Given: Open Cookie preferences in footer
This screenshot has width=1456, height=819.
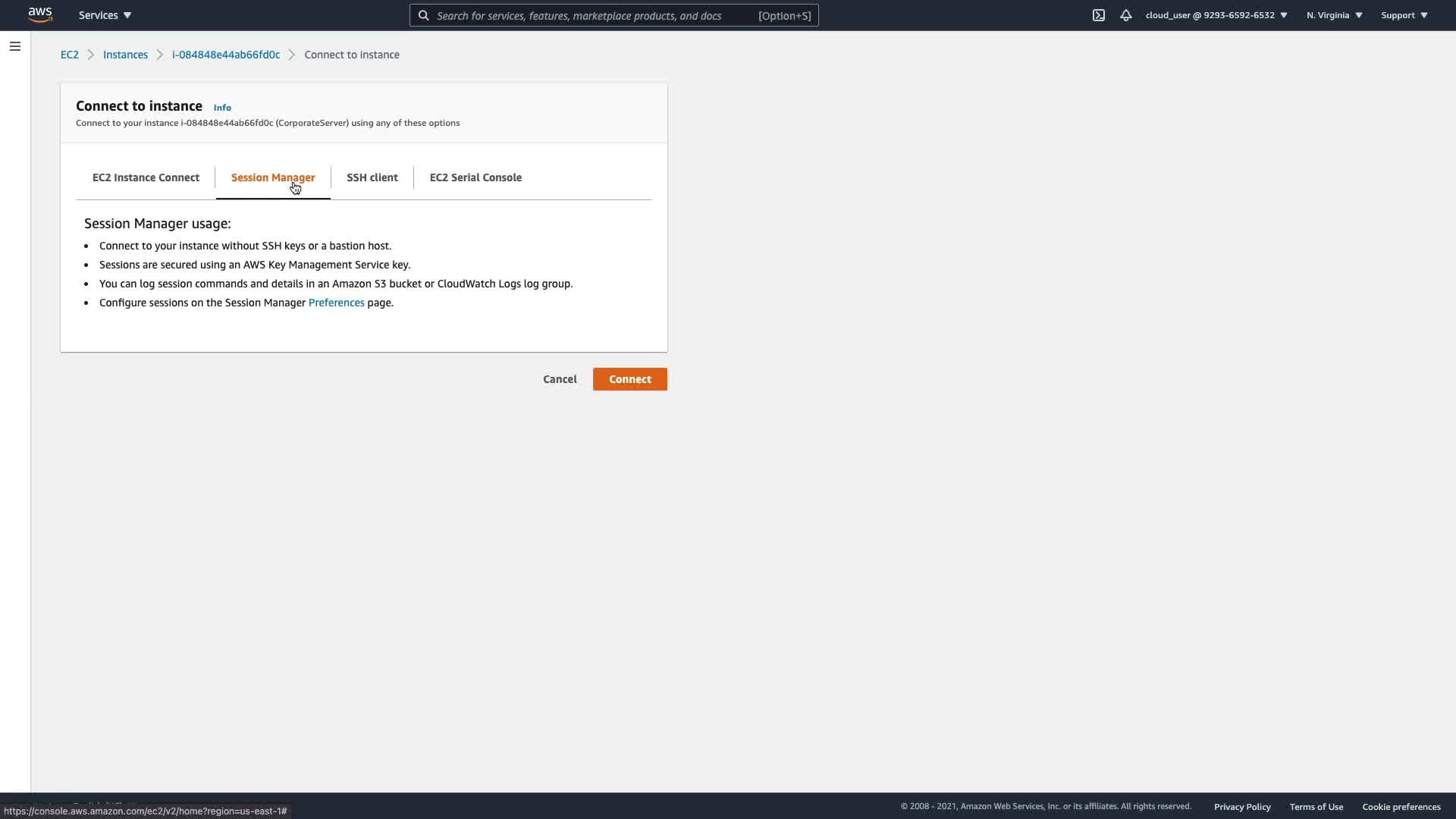Looking at the screenshot, I should 1401,807.
